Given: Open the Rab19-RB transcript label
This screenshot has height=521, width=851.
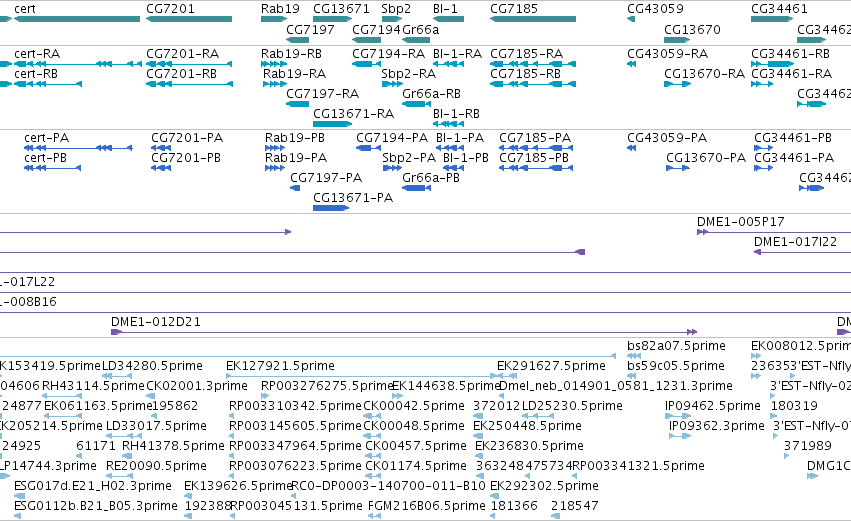Looking at the screenshot, I should tap(291, 54).
